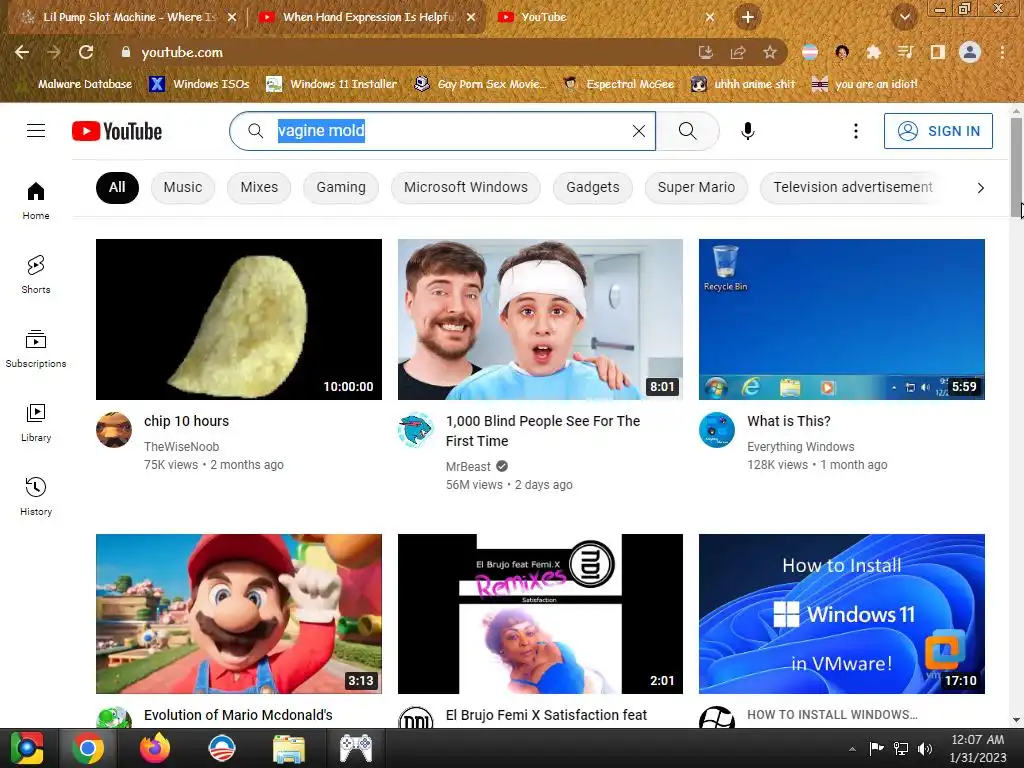The height and width of the screenshot is (768, 1024).
Task: Click the What is This? video title
Action: tap(789, 421)
